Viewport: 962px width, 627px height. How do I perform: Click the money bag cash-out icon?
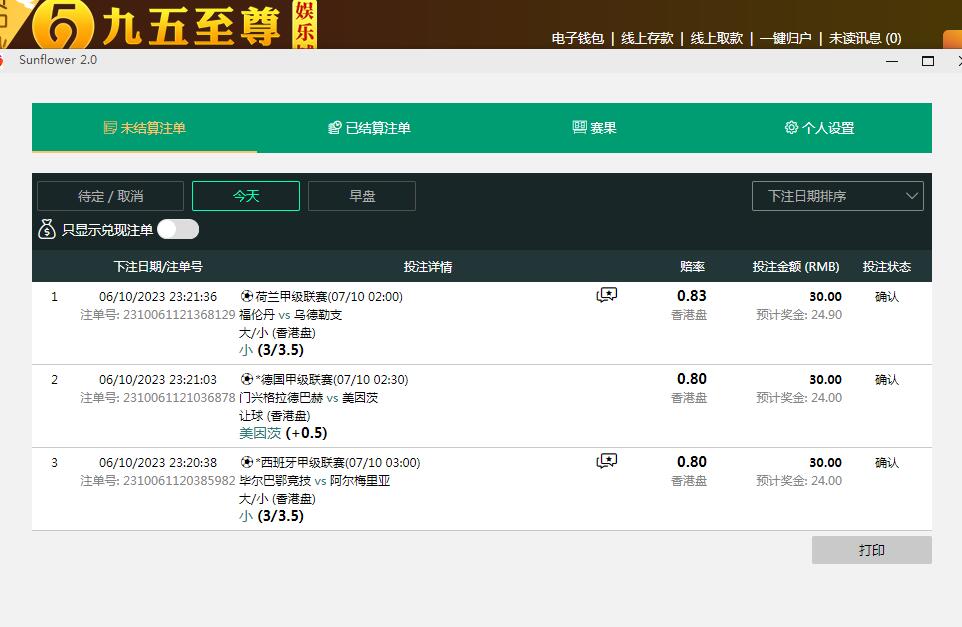(47, 229)
